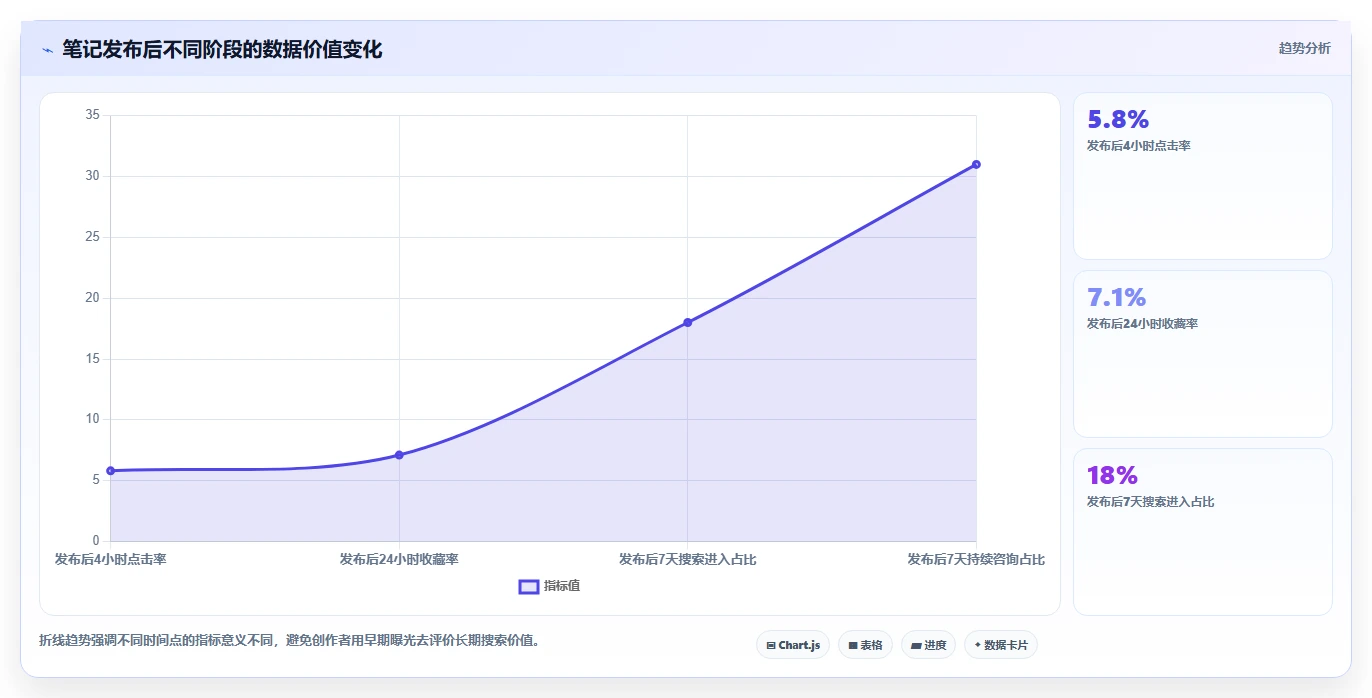The height and width of the screenshot is (698, 1372).
Task: Click x-axis label 发布后7天持续咨询占比
Action: coord(976,559)
